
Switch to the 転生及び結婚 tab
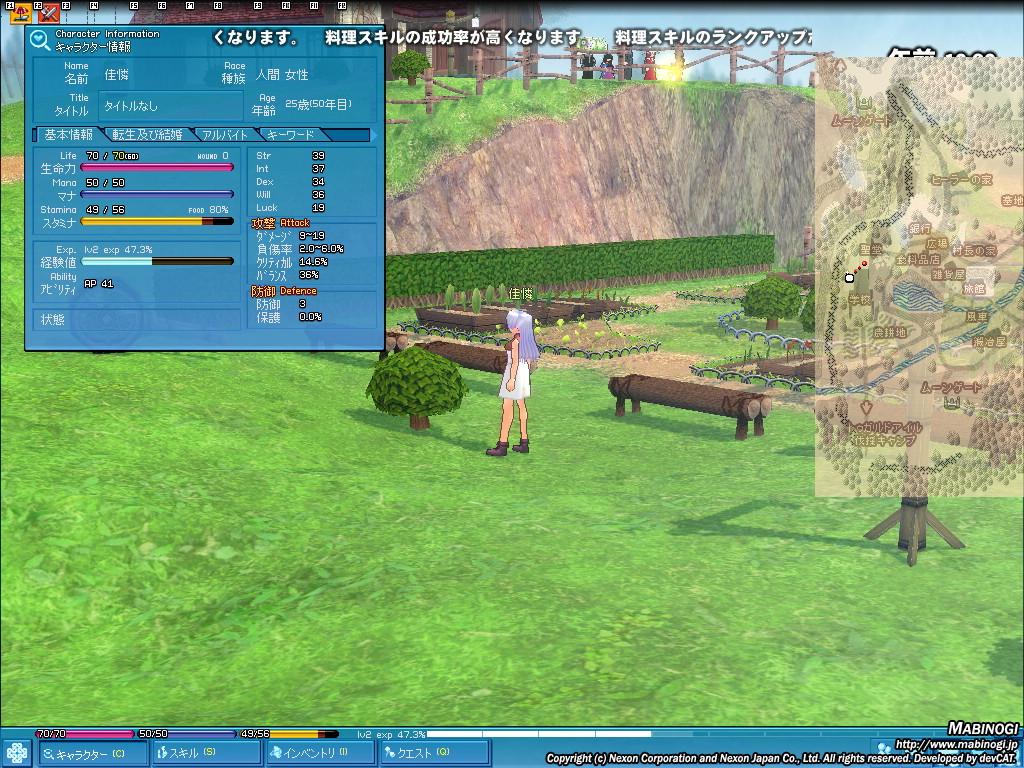147,135
